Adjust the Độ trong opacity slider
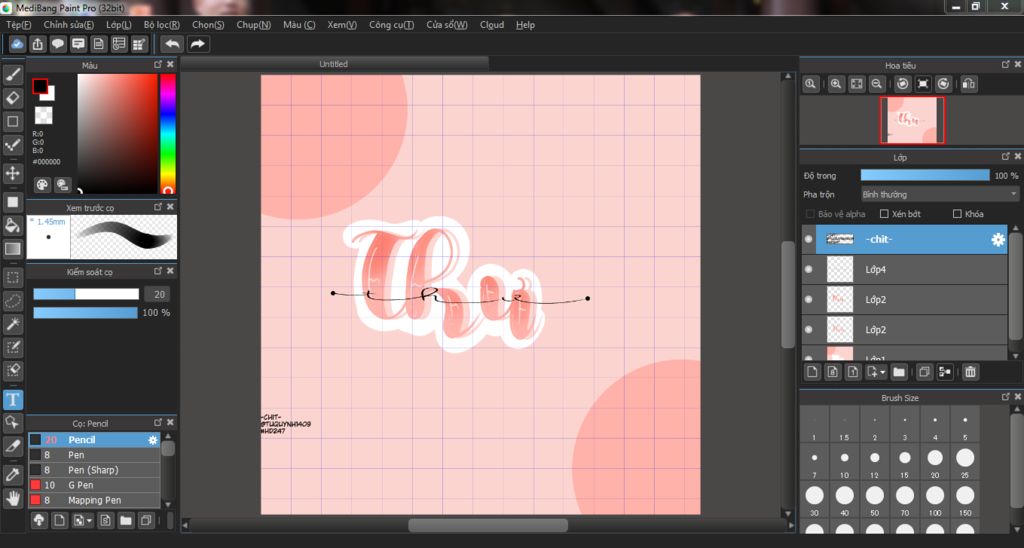This screenshot has height=548, width=1024. 925,175
